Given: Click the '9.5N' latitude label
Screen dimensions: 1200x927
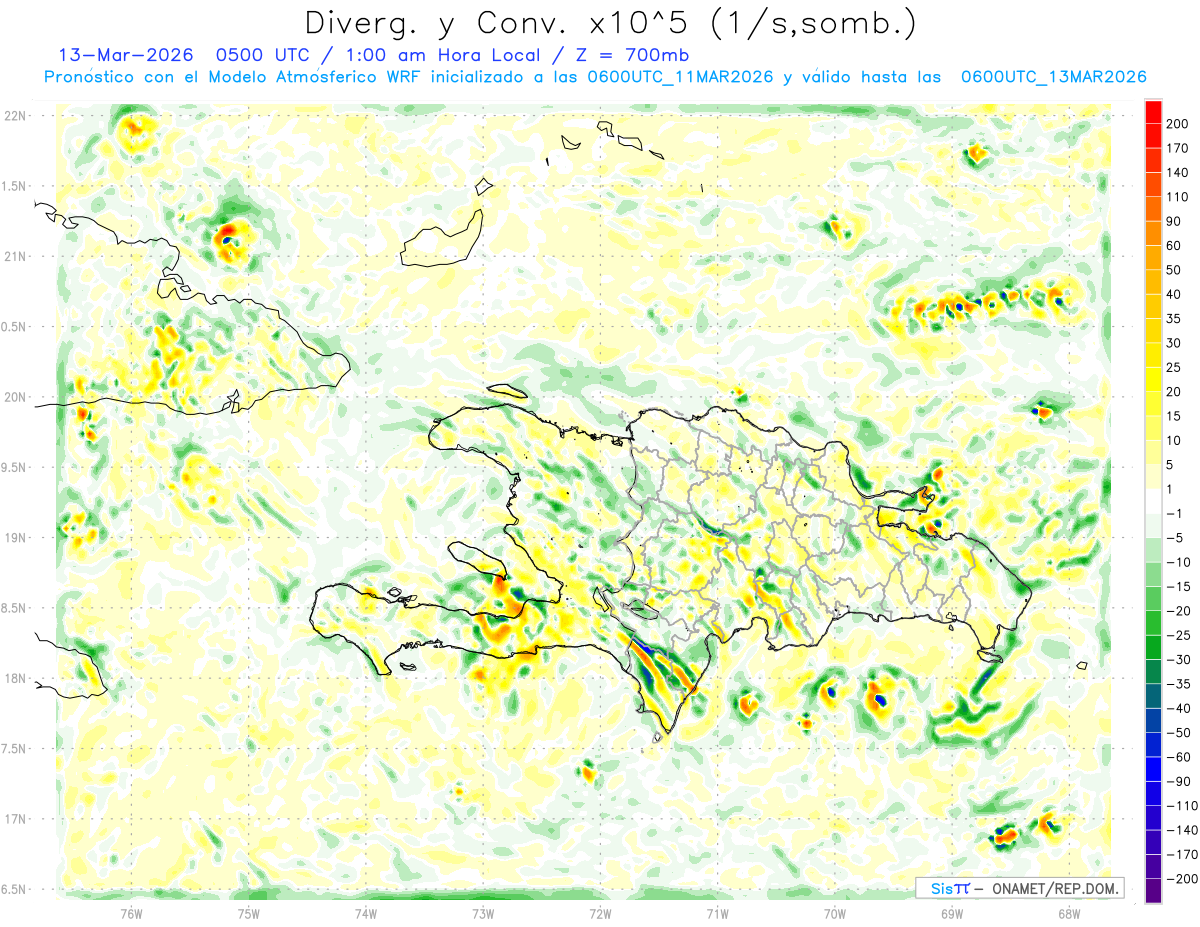Looking at the screenshot, I should pos(14,467).
